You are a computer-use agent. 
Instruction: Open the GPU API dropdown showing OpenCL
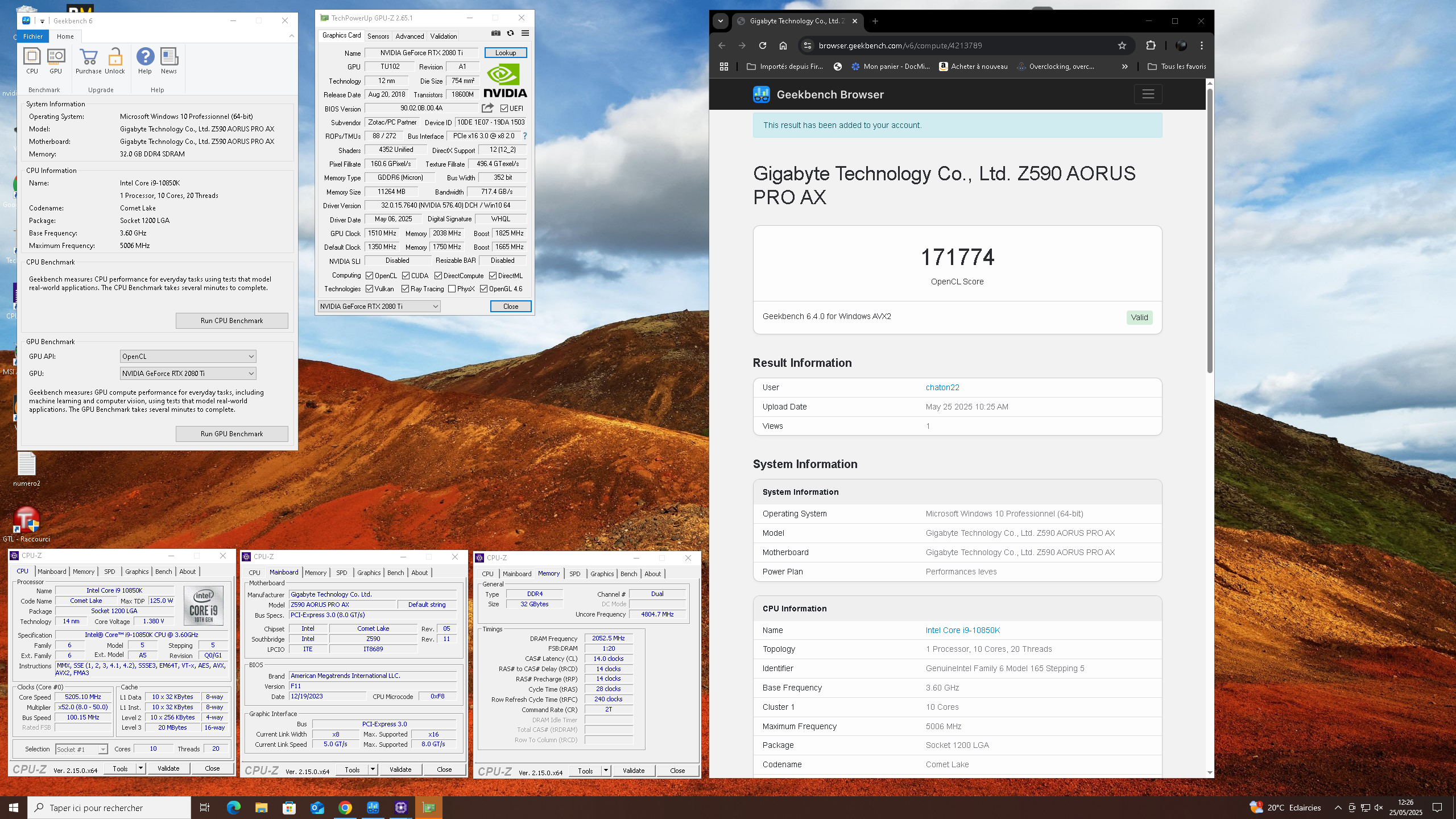pos(188,357)
